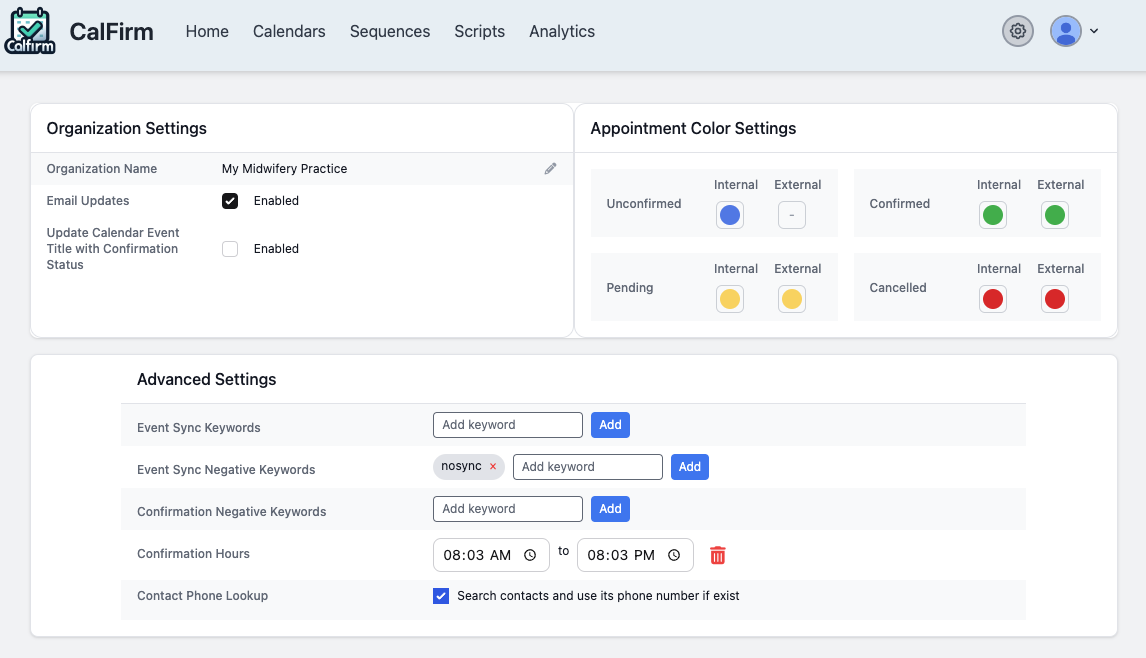1146x658 pixels.
Task: Click the user profile avatar icon
Action: [1066, 31]
